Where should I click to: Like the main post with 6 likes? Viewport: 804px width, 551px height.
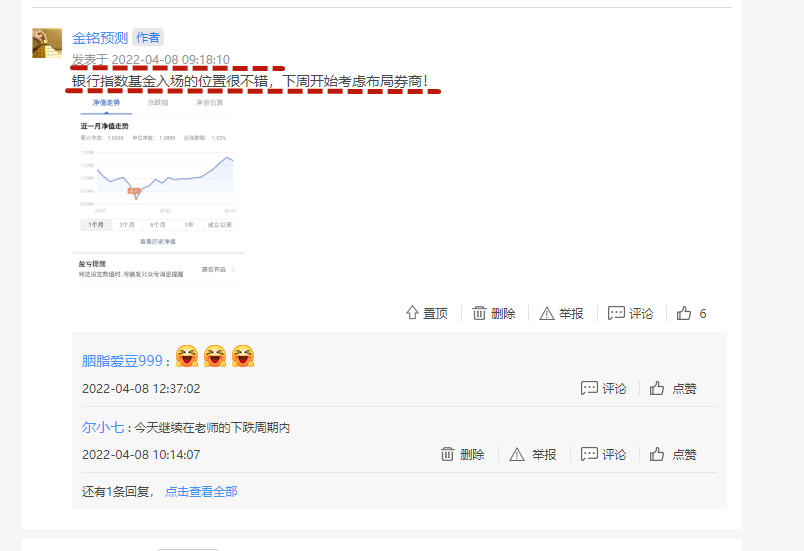(x=691, y=313)
